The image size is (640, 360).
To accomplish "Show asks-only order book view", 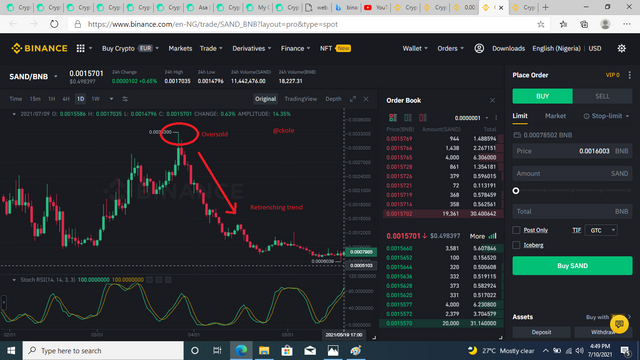I will pyautogui.click(x=423, y=118).
